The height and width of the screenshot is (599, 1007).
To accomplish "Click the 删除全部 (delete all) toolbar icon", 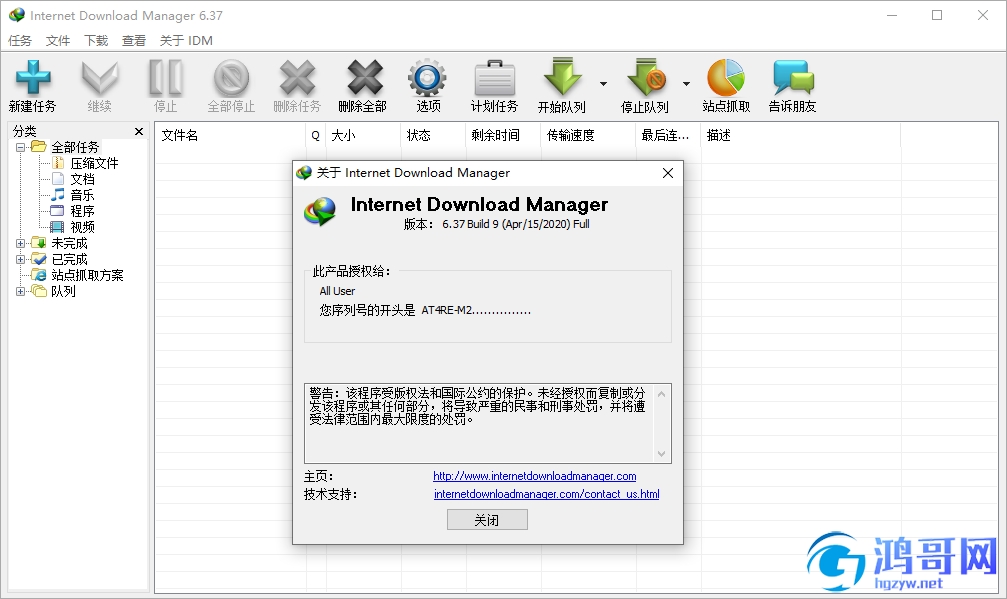I will pyautogui.click(x=364, y=78).
